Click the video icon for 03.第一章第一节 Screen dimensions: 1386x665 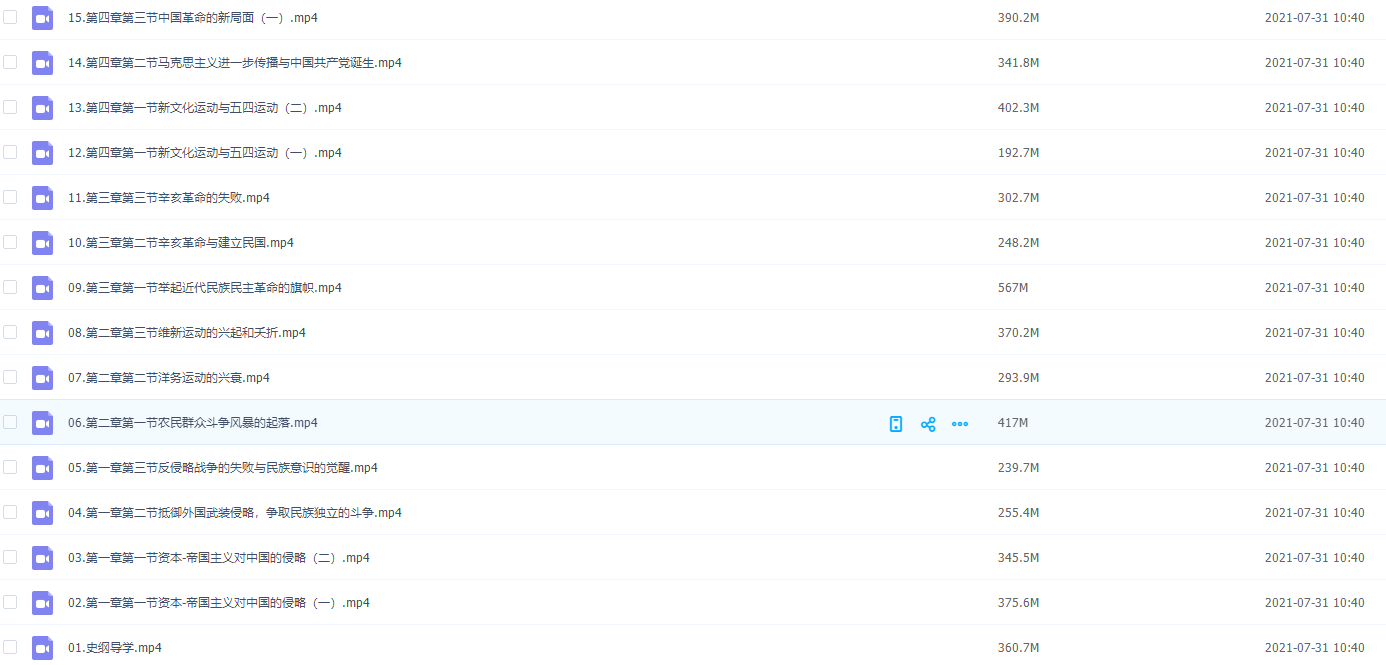[42, 558]
